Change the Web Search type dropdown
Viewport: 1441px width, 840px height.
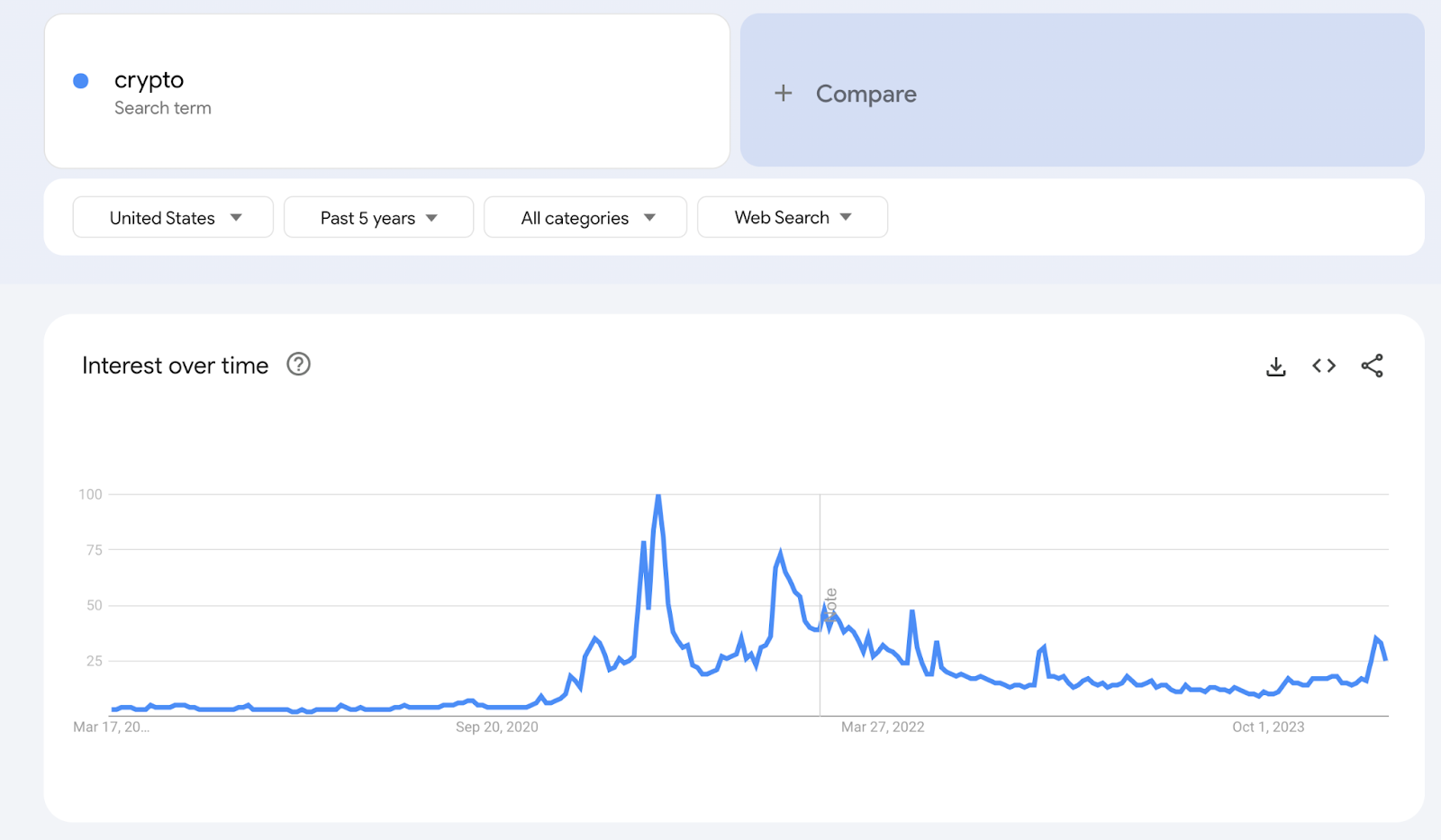tap(793, 218)
